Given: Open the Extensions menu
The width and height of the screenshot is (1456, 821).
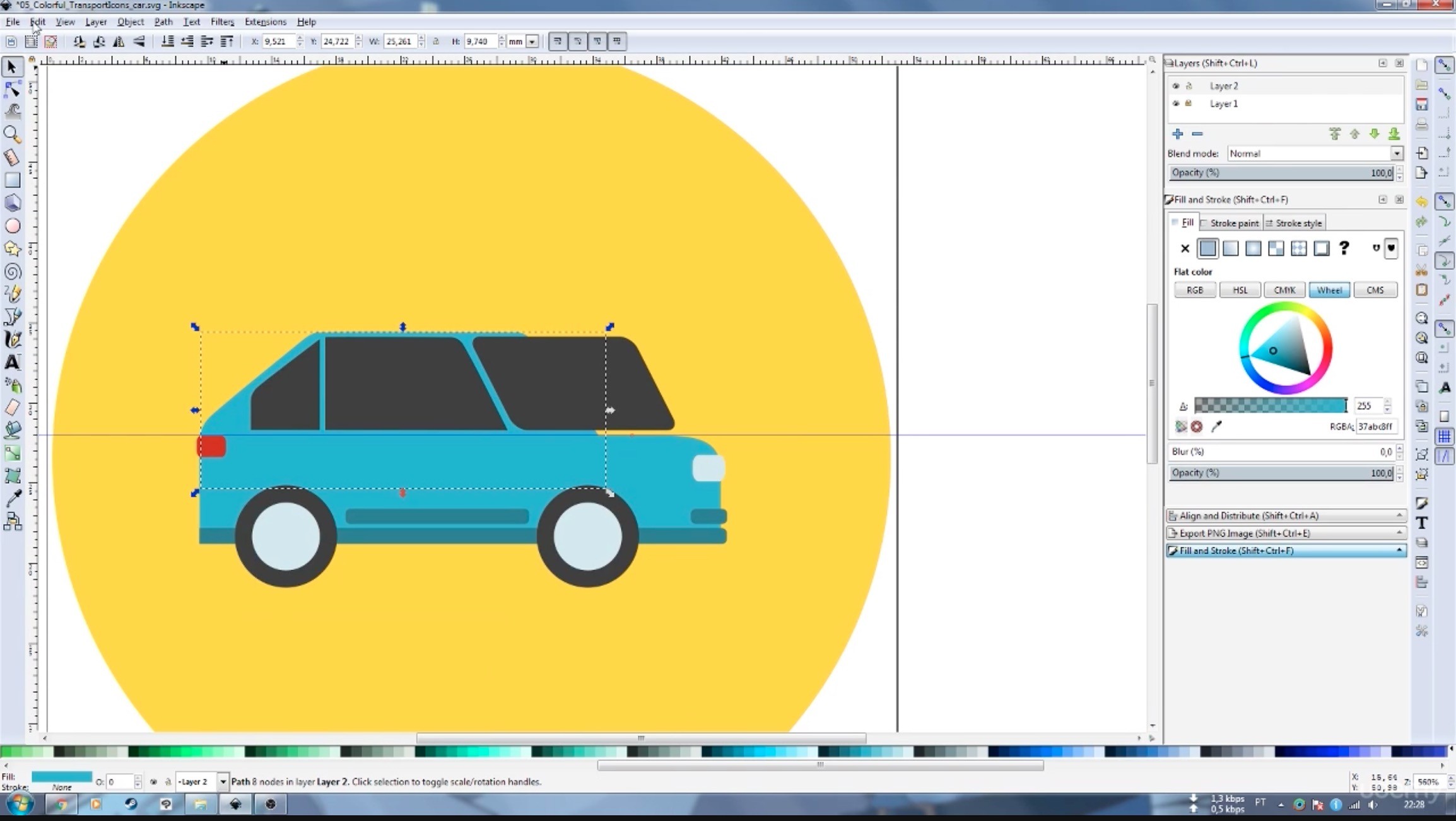Looking at the screenshot, I should [x=265, y=21].
